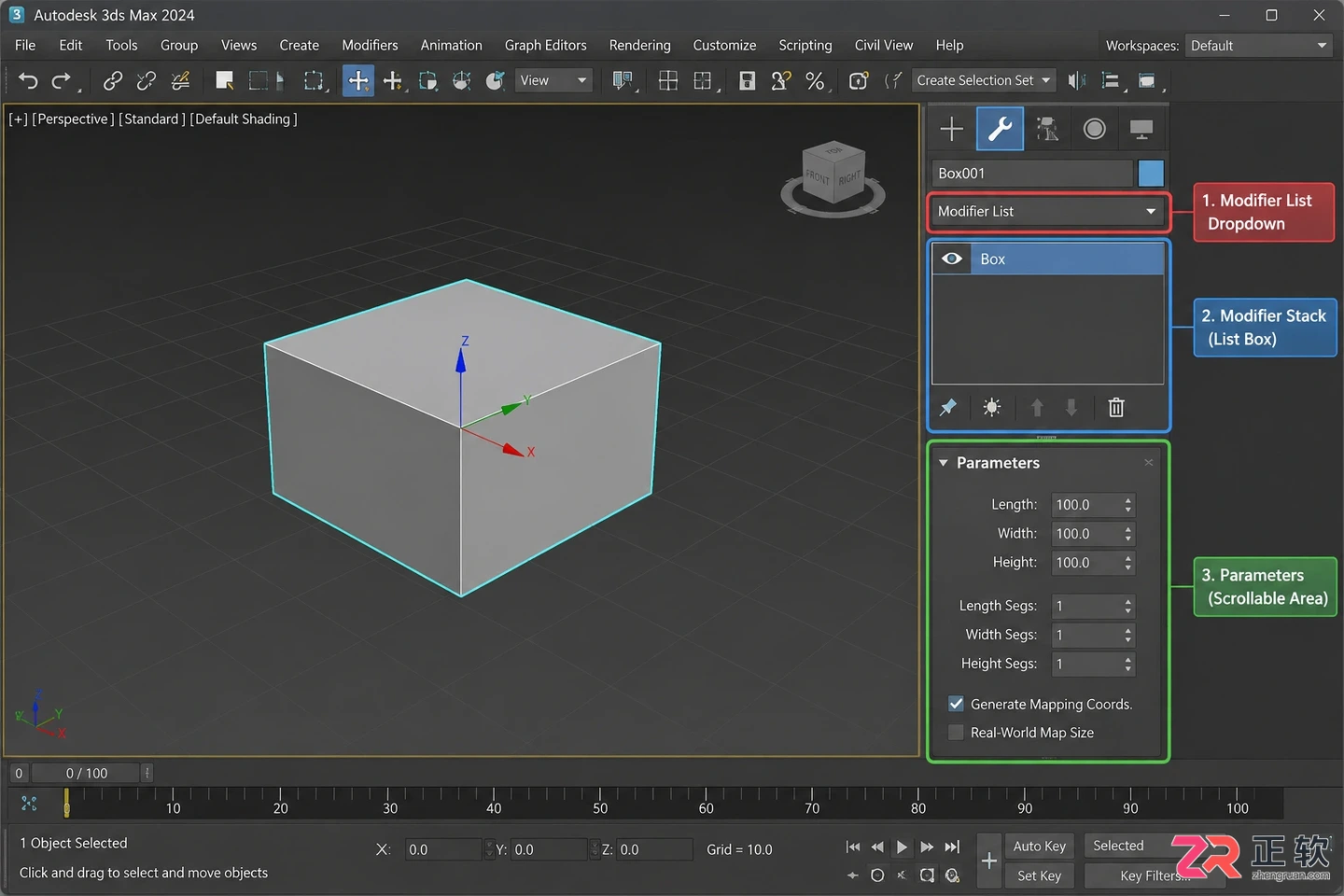Screen dimensions: 1344x896
Task: Redo the last undone action
Action: tap(62, 81)
